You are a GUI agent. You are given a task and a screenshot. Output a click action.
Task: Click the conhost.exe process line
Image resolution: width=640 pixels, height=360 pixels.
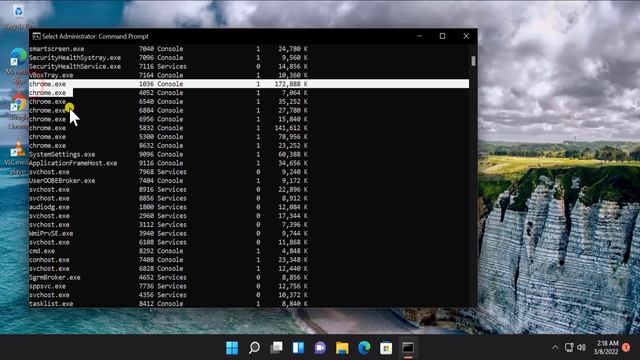pos(168,260)
